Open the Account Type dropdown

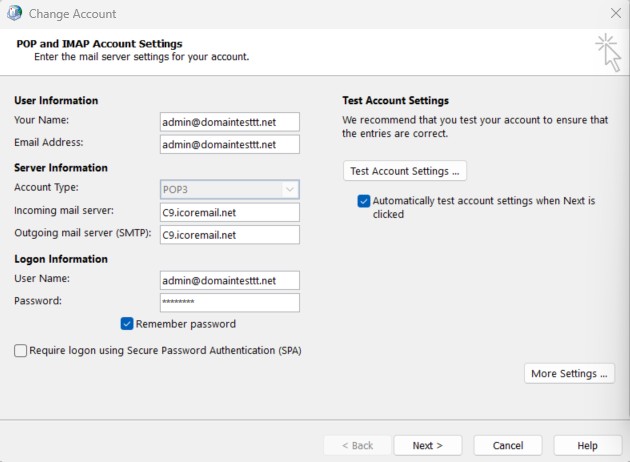230,189
